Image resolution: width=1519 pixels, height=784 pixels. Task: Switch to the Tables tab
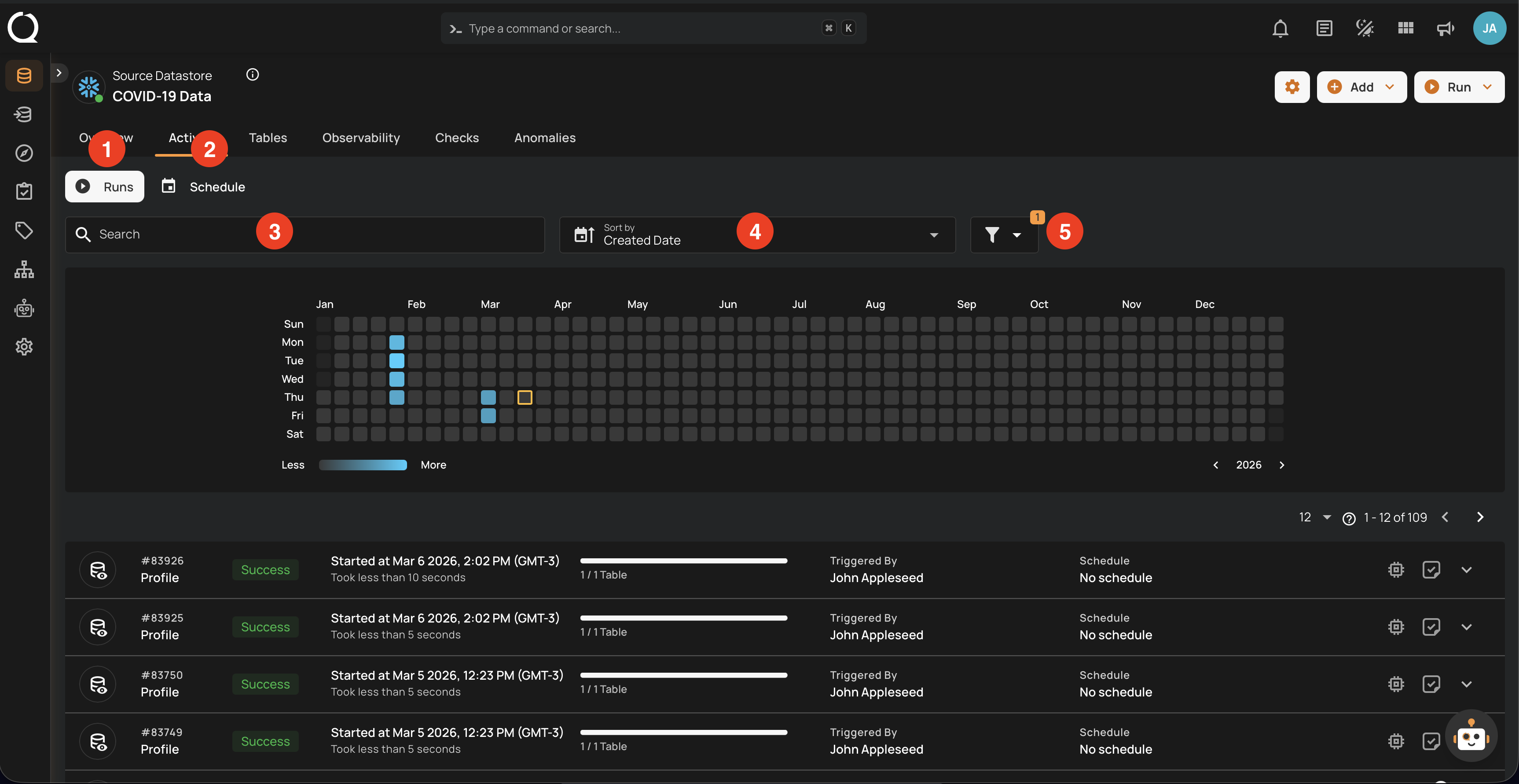pyautogui.click(x=268, y=137)
